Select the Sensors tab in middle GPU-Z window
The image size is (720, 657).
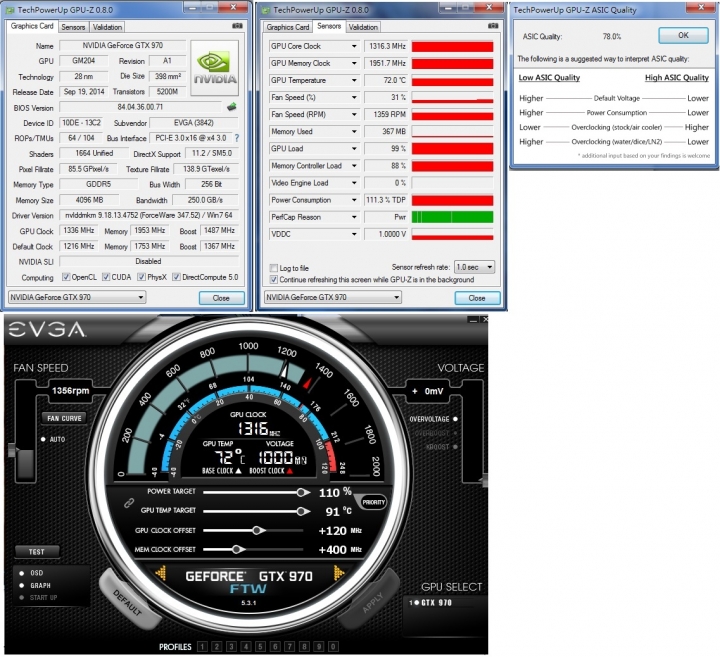(x=329, y=26)
